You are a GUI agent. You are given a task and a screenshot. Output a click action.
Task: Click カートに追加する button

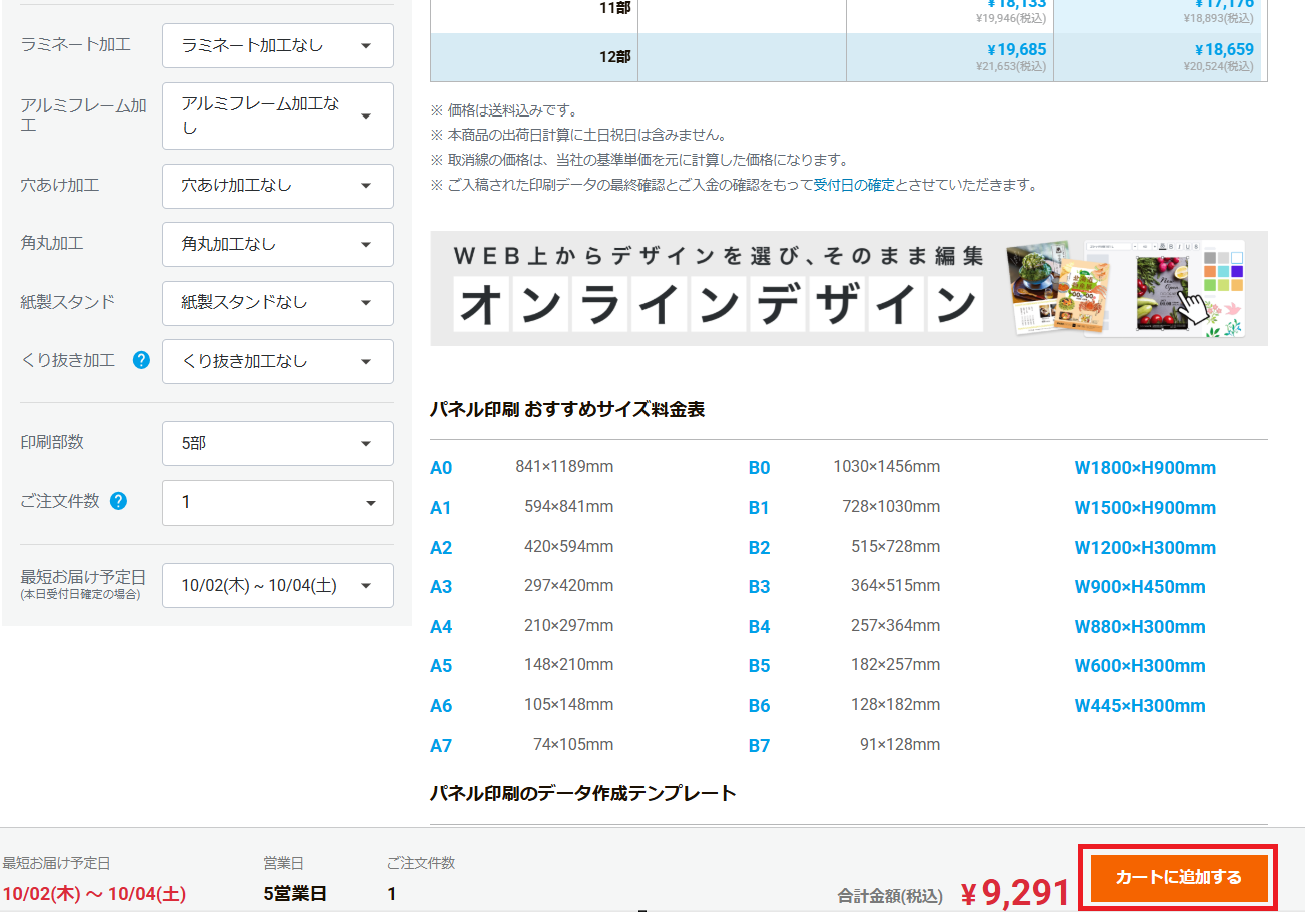click(1178, 877)
